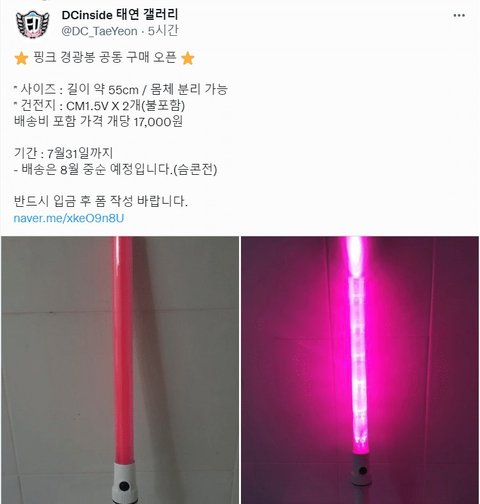480x504 pixels.
Task: View the left photo of the unlit pink baton
Action: pyautogui.click(x=120, y=370)
